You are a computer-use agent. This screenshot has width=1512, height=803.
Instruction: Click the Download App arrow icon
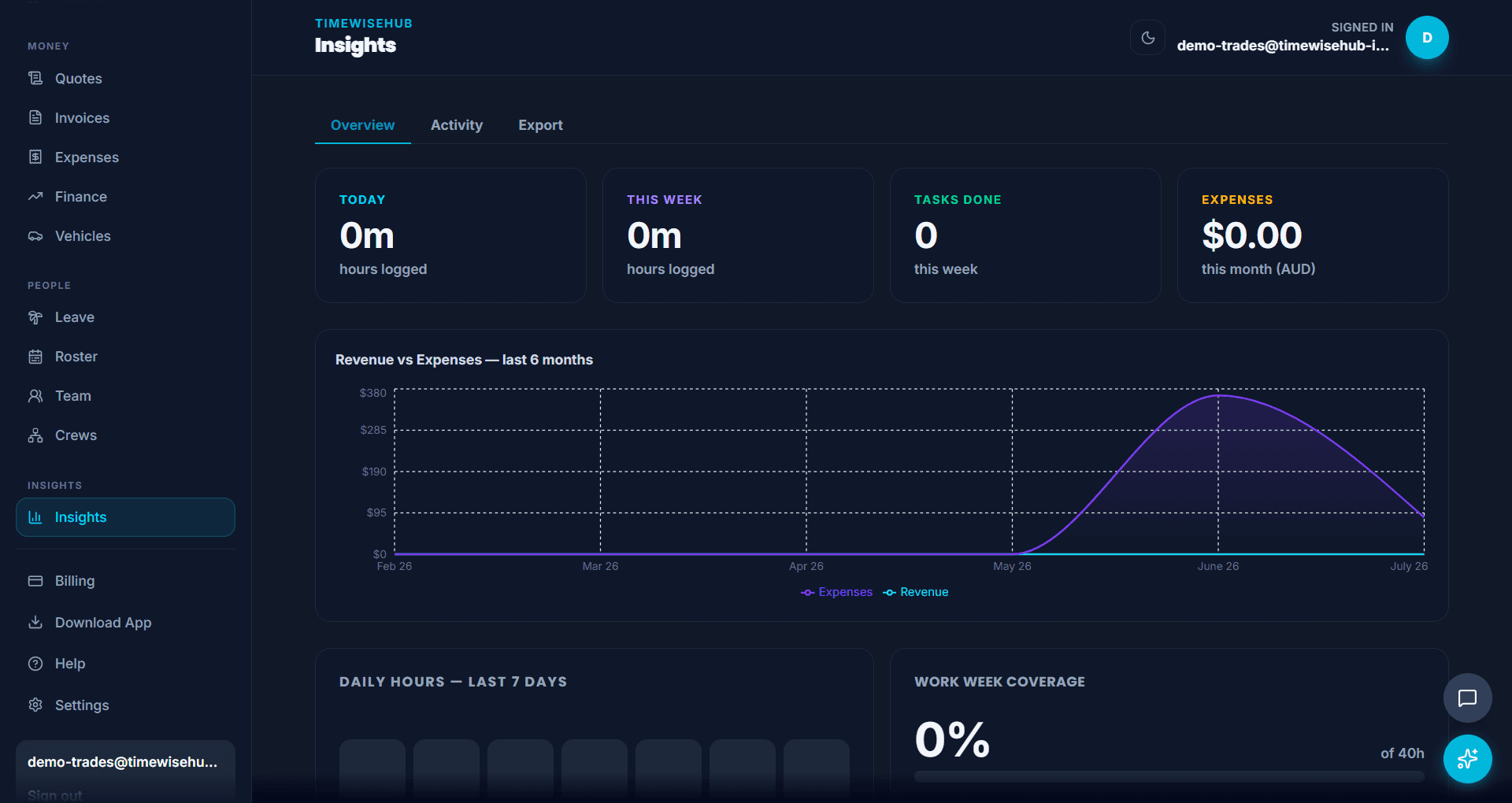point(35,622)
